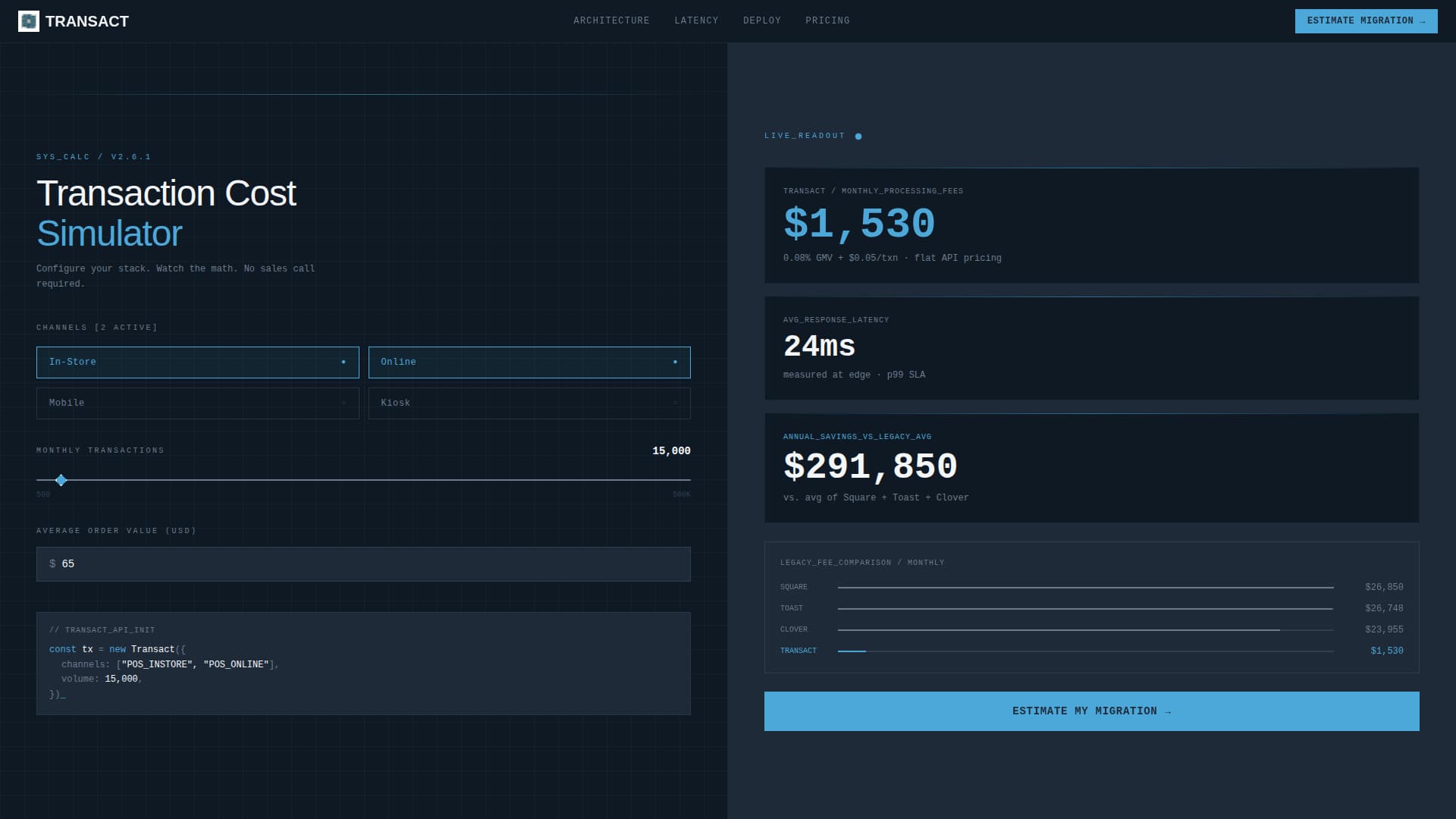The image size is (1456, 819).
Task: Open the ARCHITECTURE navigation item
Action: (x=611, y=20)
